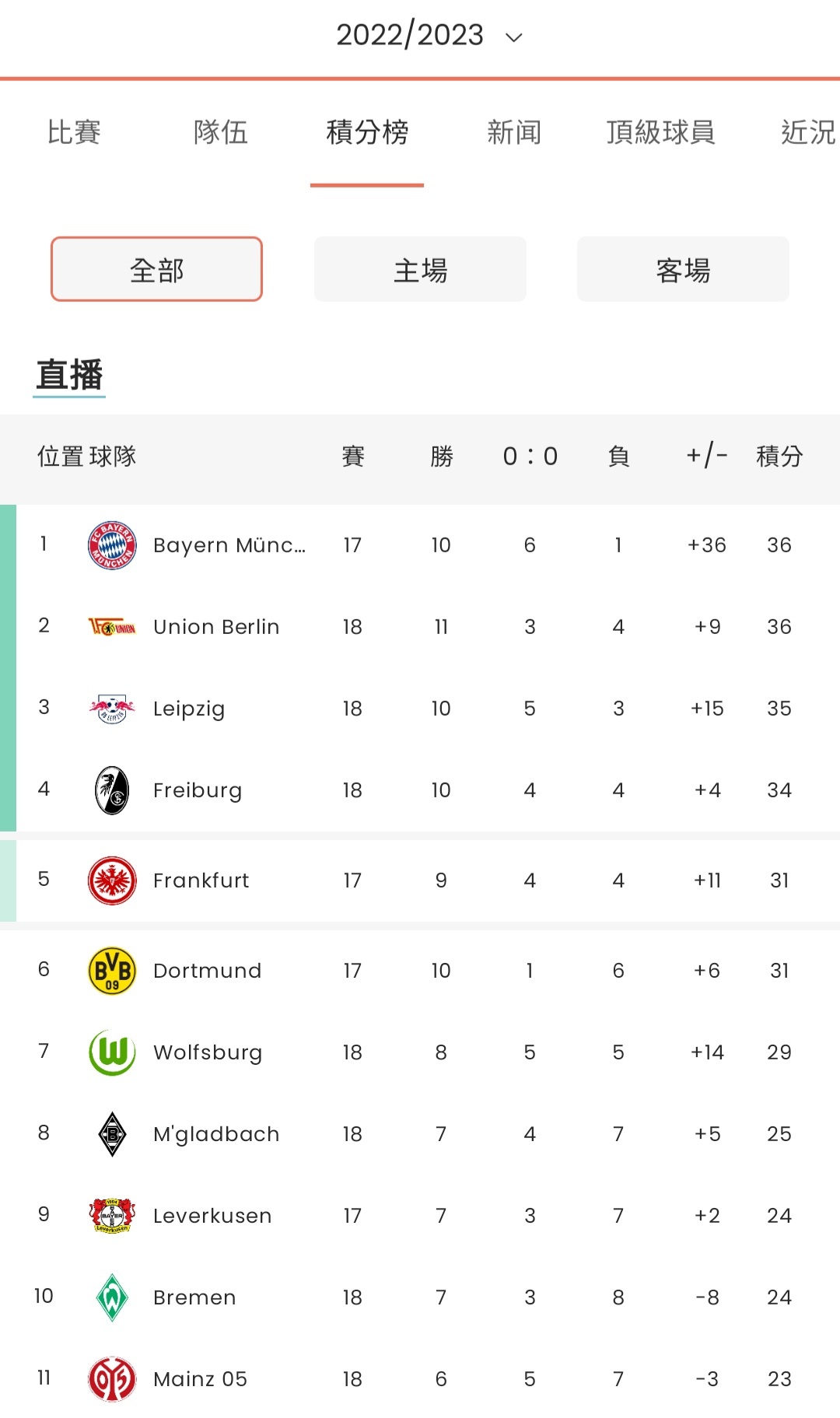Viewport: 840px width, 1418px height.
Task: Open the Leverkusen team name link
Action: tap(212, 1216)
